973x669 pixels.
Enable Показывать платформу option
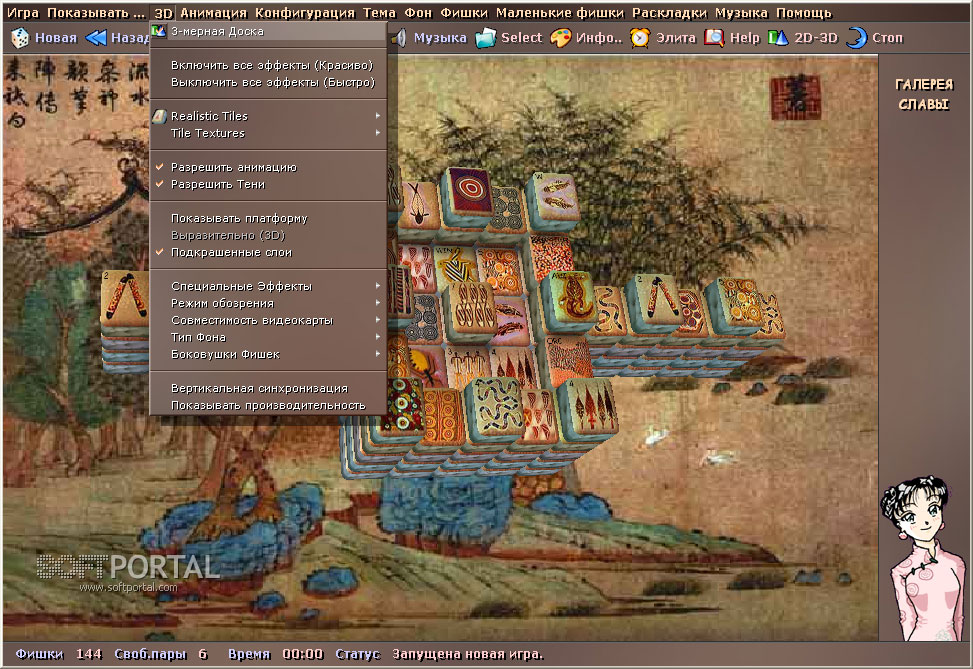click(268, 218)
